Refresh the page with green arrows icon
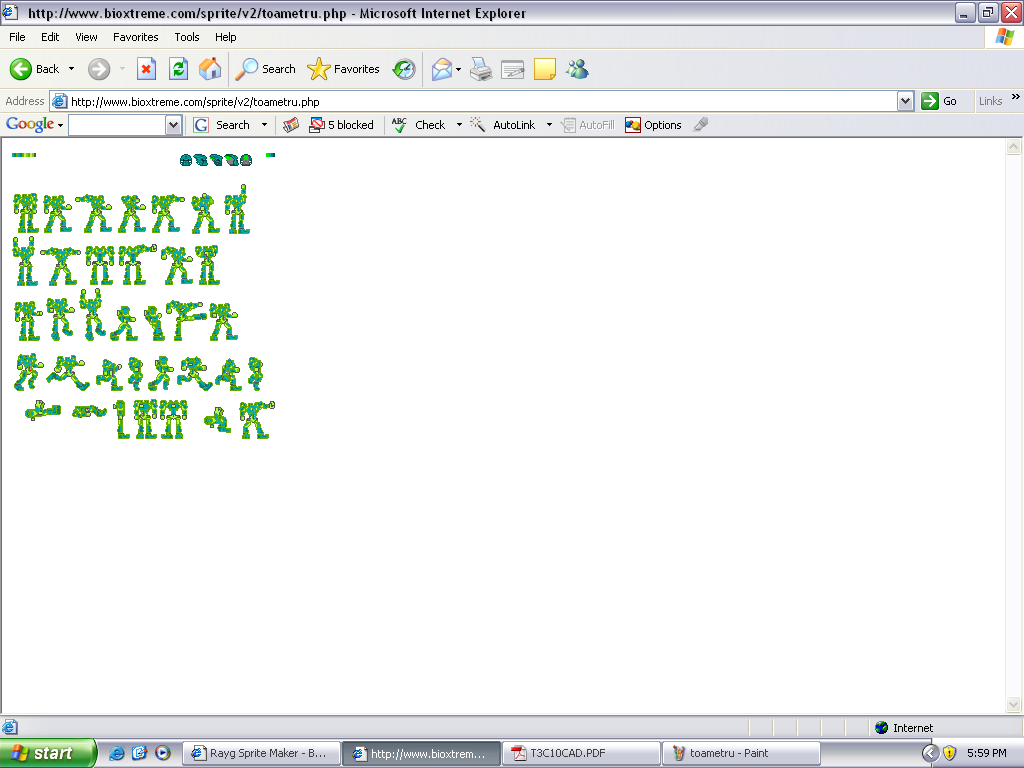1024x768 pixels. click(178, 69)
